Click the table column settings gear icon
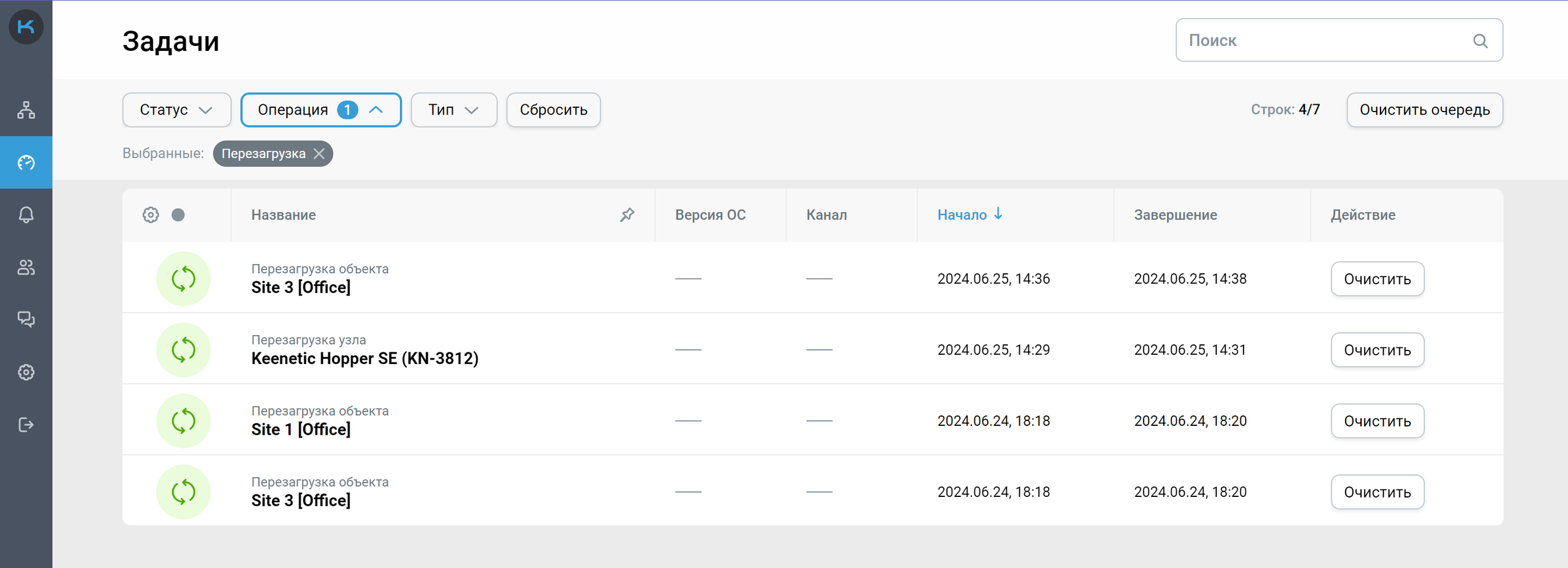Viewport: 1568px width, 568px height. (x=151, y=215)
